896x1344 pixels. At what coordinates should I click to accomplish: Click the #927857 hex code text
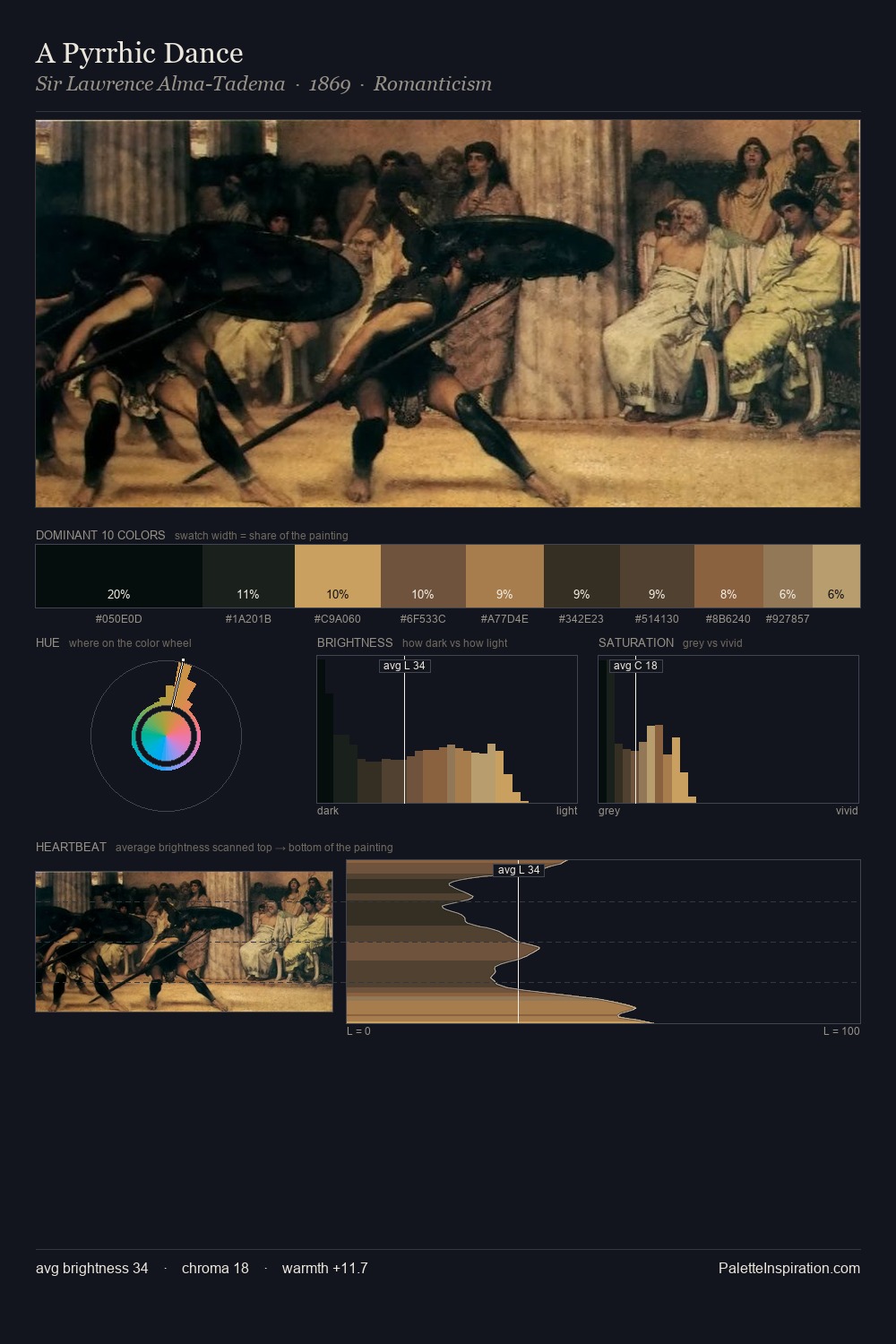[x=788, y=619]
